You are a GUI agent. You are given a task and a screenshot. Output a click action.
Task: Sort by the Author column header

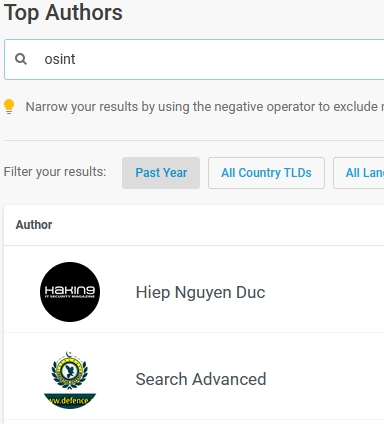tap(34, 225)
